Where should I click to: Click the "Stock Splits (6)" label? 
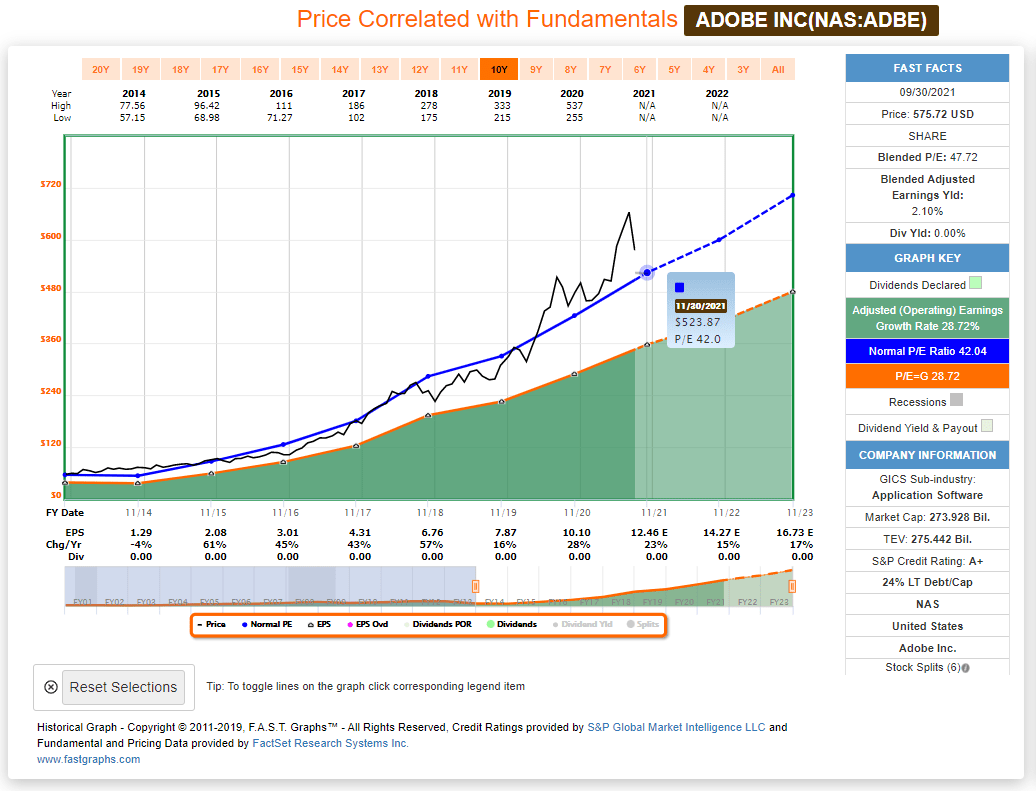coord(922,667)
